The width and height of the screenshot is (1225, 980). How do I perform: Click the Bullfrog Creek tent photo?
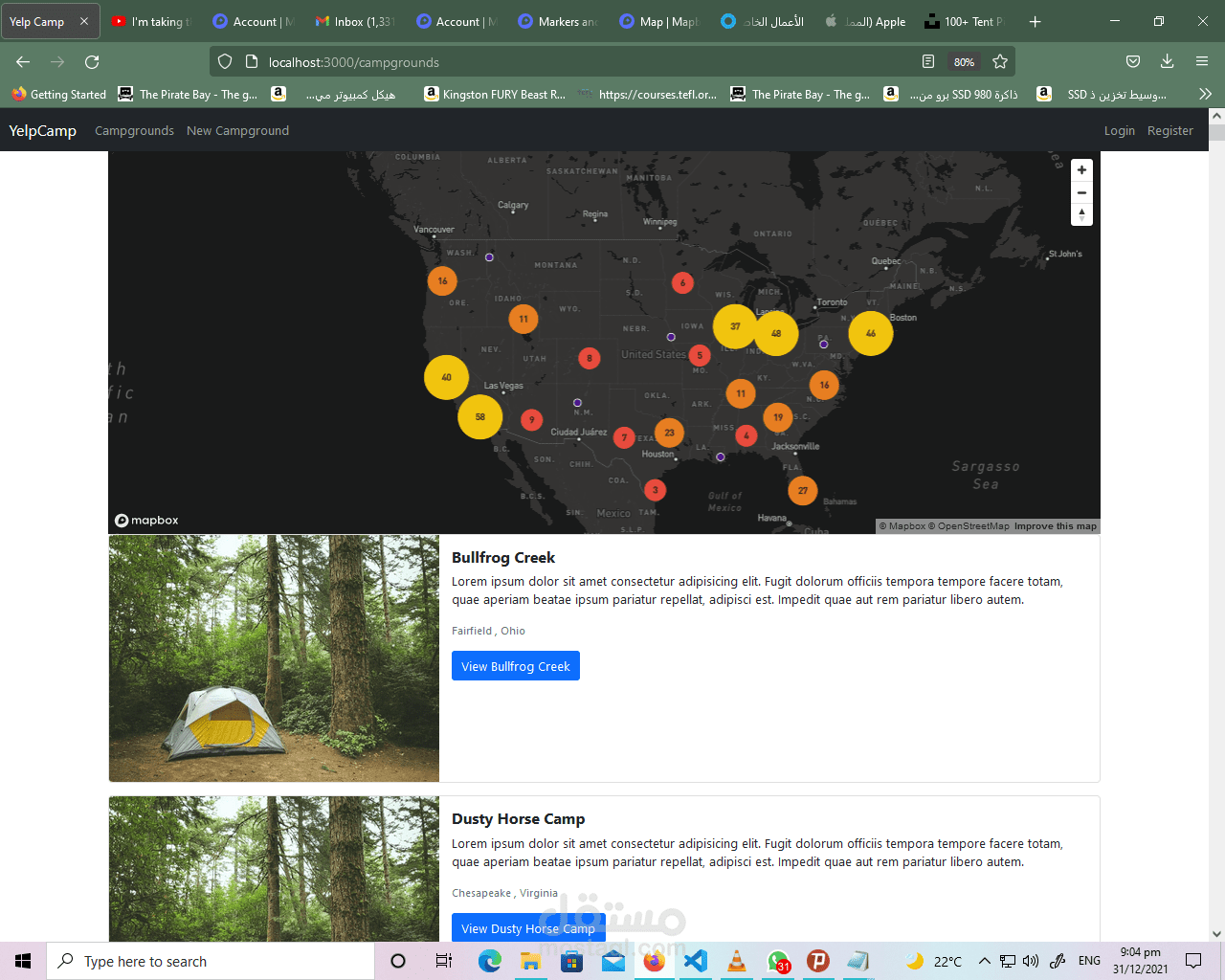click(274, 658)
